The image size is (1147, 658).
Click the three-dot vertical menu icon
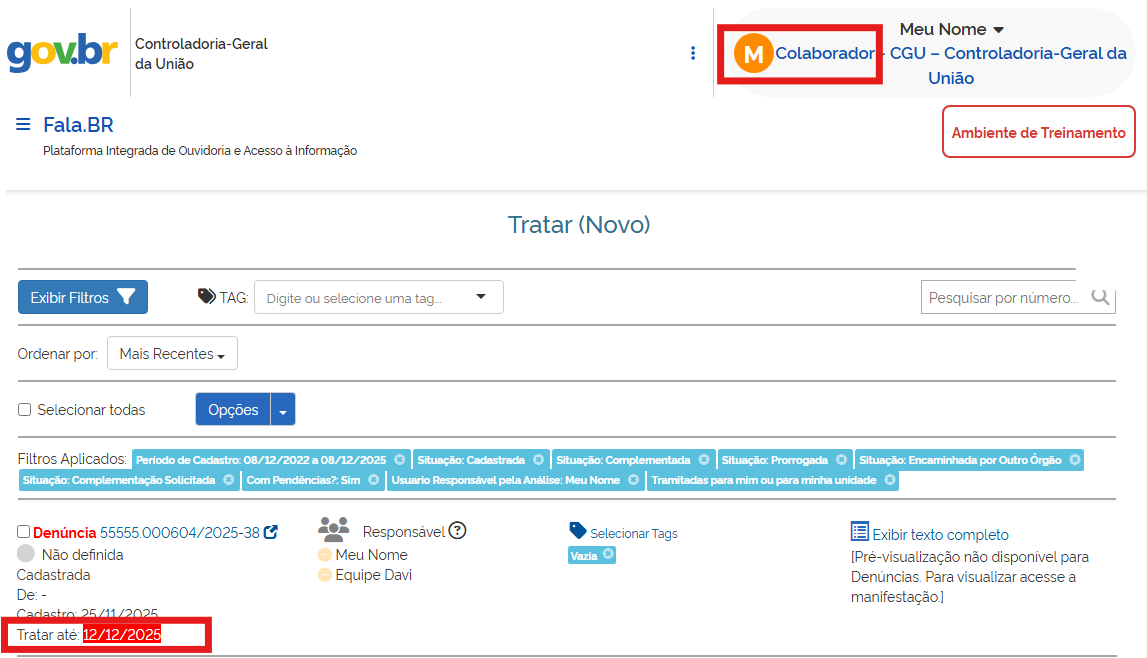[693, 53]
